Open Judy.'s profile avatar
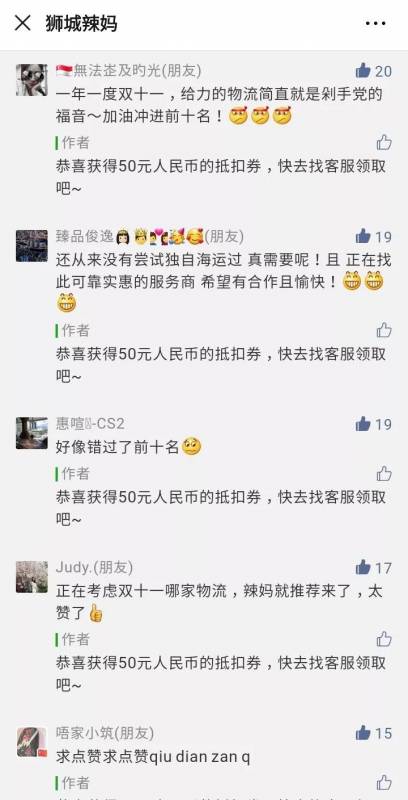The image size is (408, 800). 32,577
